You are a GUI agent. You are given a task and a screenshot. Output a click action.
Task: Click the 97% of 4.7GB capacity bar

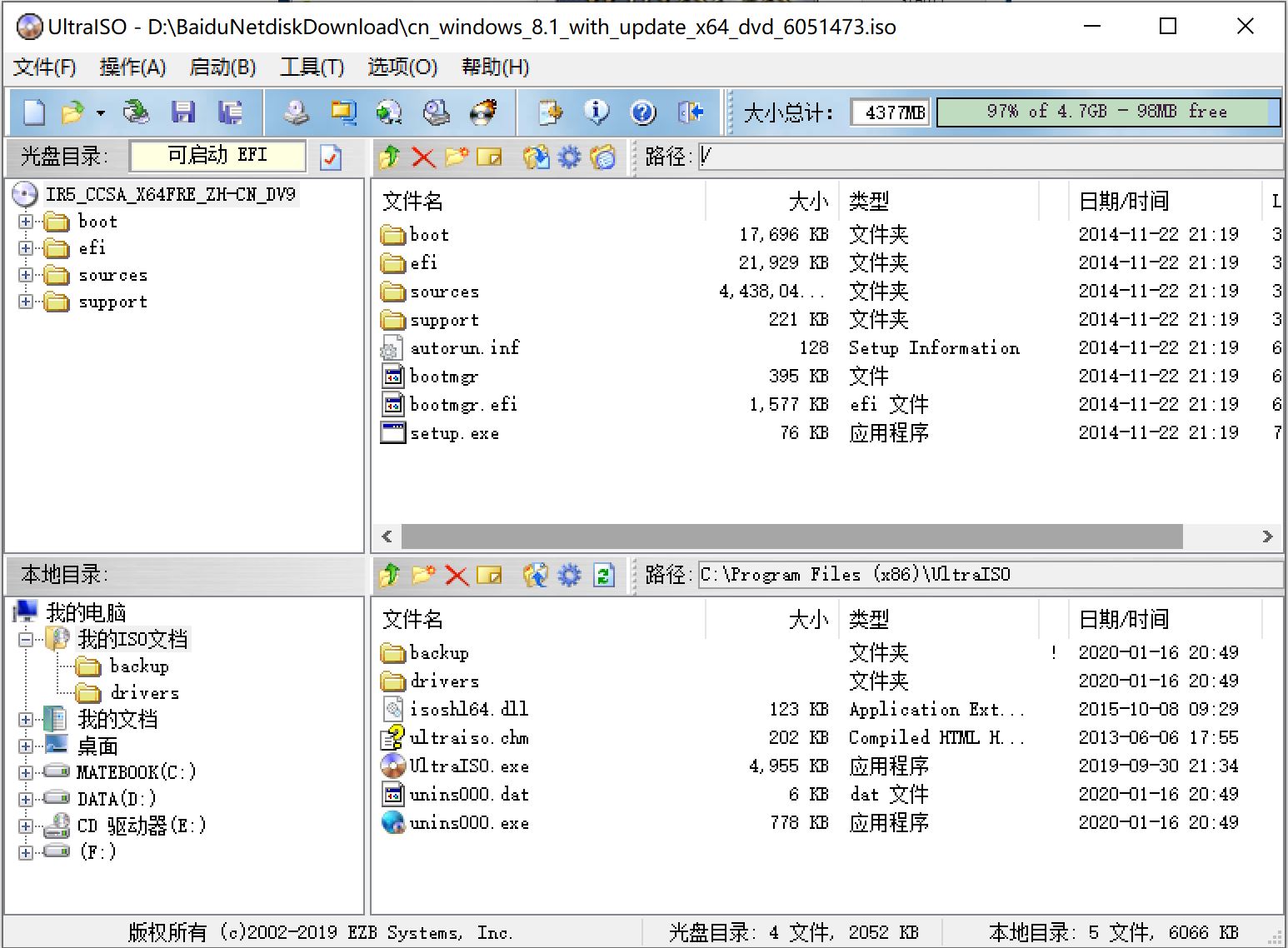coord(1108,112)
